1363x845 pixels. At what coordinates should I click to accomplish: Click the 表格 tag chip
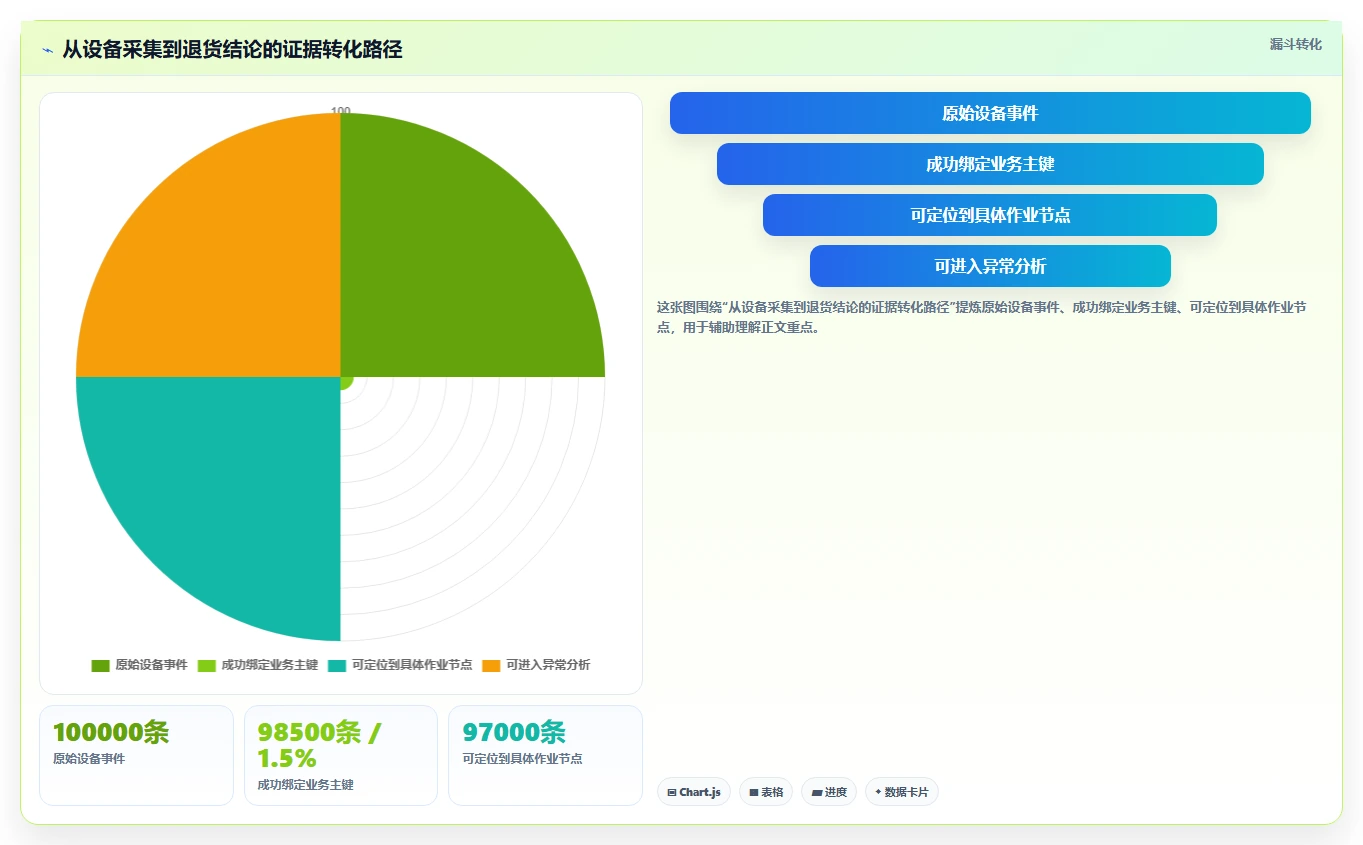coord(766,792)
